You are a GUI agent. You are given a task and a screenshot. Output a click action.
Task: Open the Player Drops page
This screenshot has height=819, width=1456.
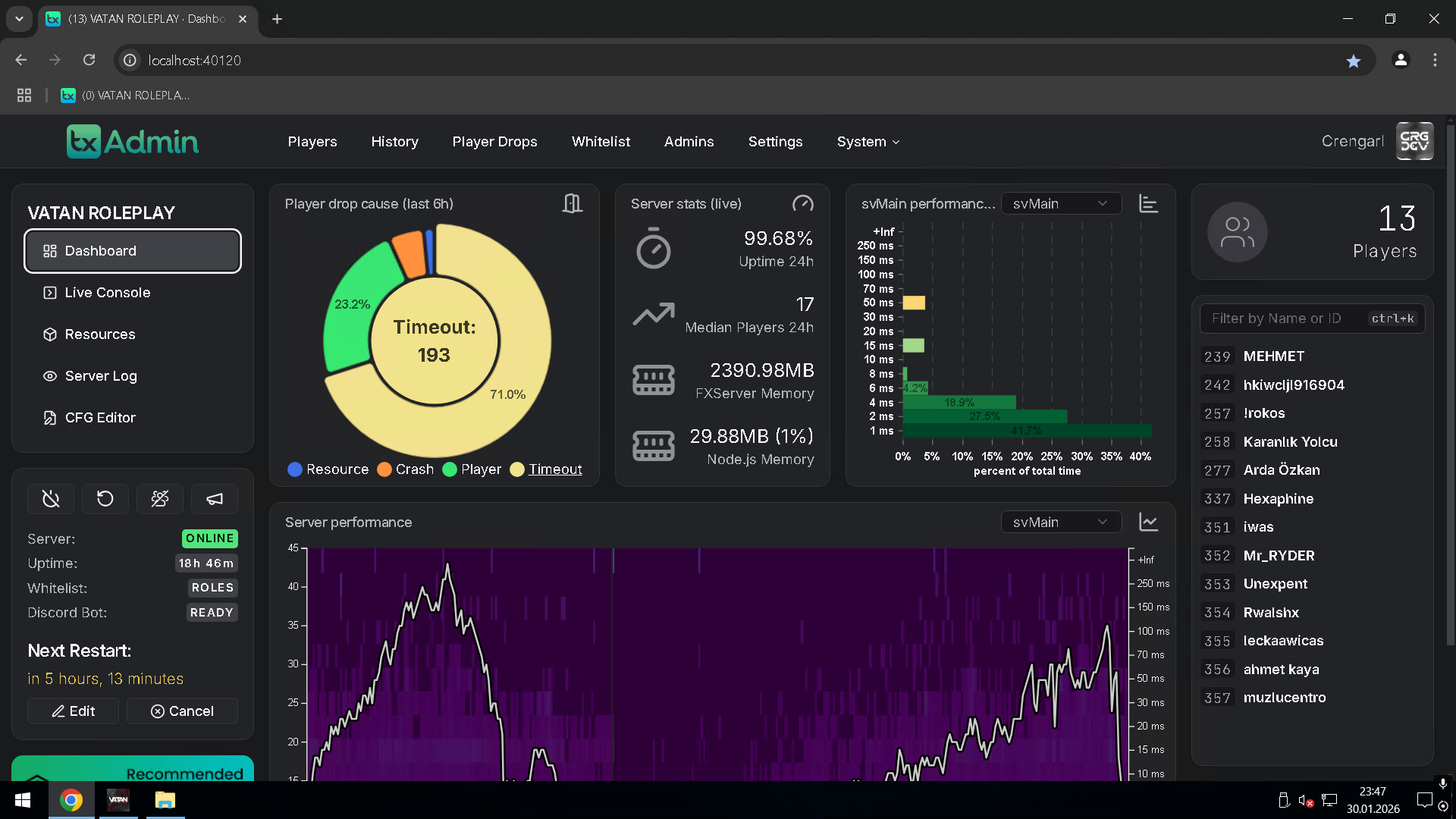point(494,142)
